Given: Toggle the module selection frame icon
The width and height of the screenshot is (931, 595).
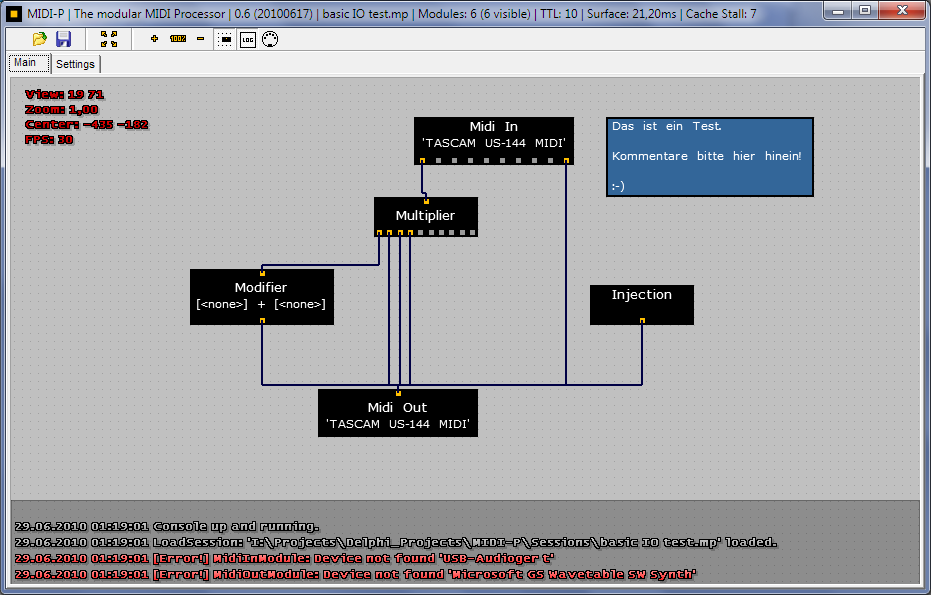Looking at the screenshot, I should [225, 39].
